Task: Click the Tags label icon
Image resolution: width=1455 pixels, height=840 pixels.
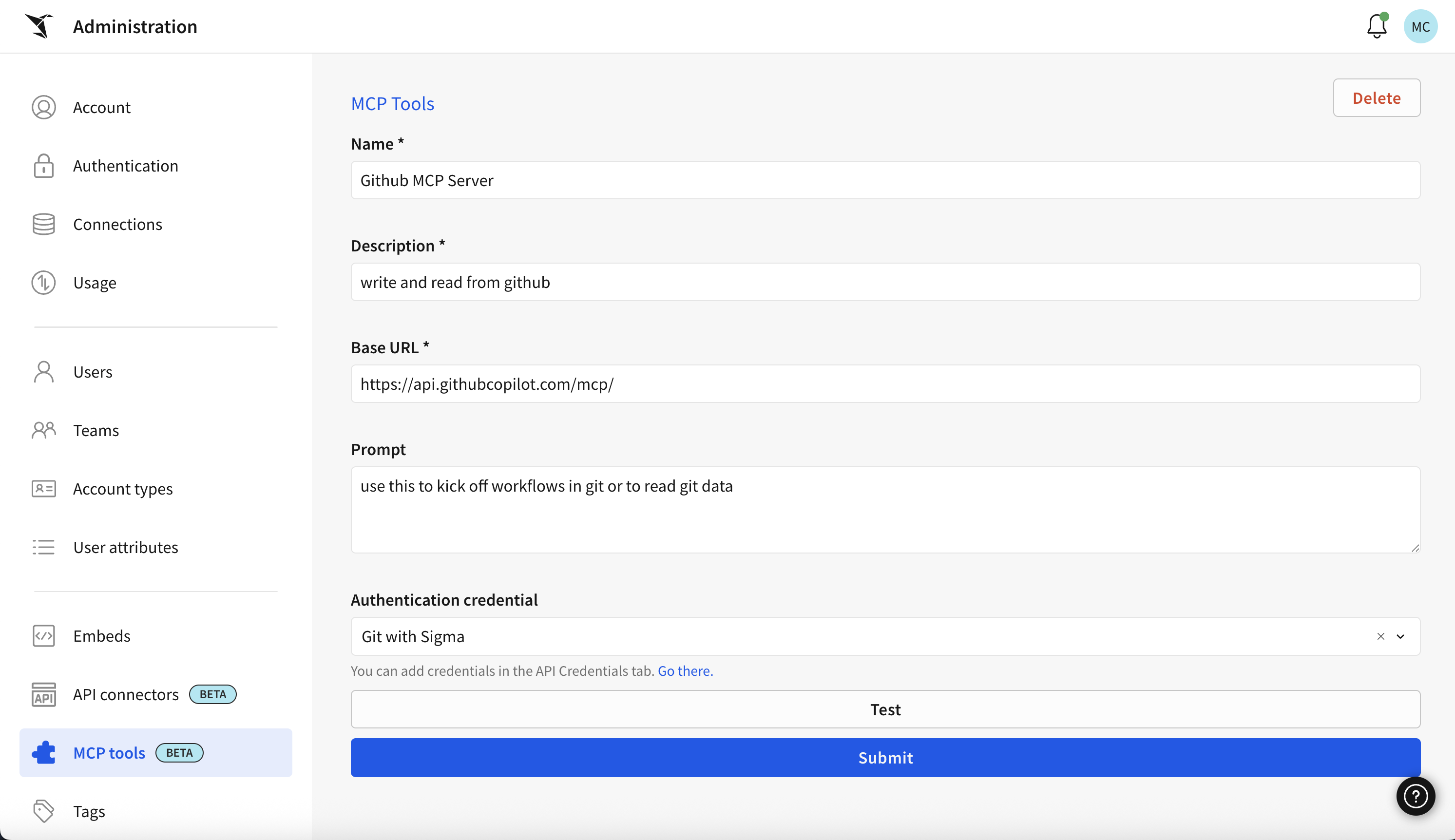Action: click(x=43, y=811)
